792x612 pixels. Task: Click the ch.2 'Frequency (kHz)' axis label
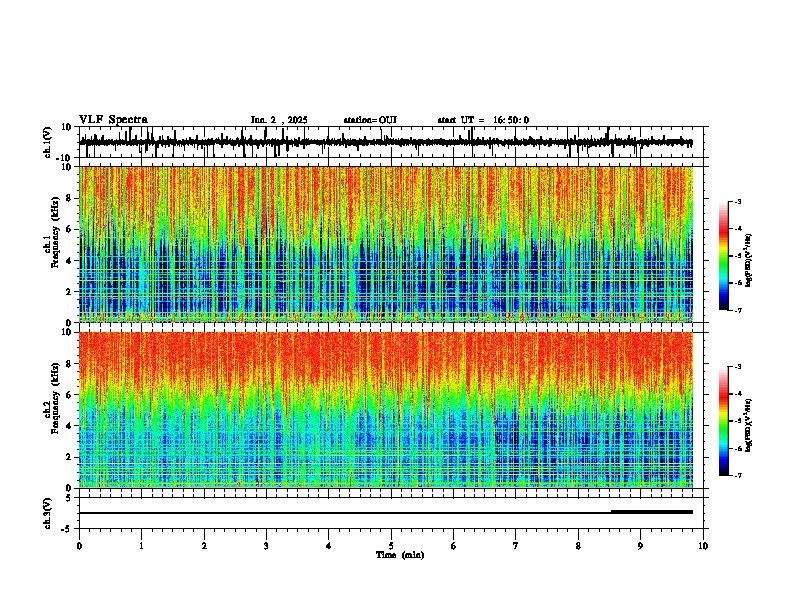55,398
